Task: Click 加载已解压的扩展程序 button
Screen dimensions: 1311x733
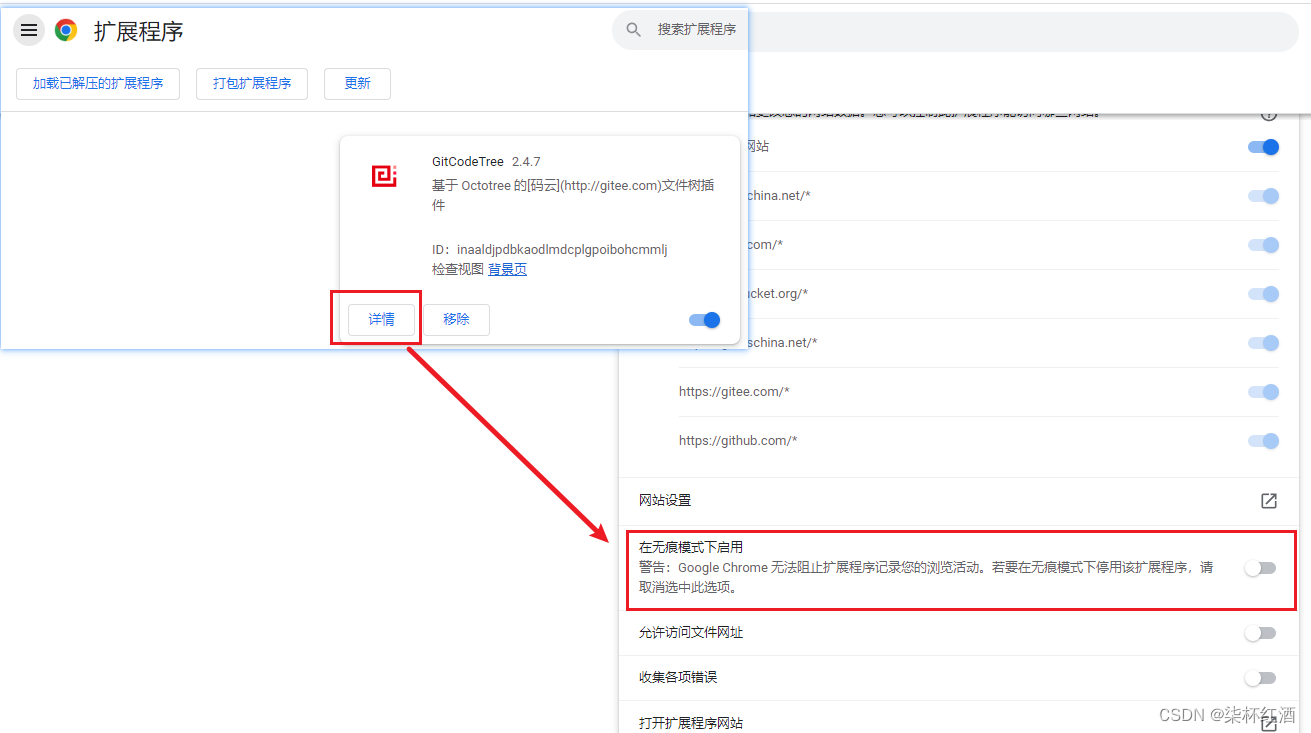Action: click(98, 84)
